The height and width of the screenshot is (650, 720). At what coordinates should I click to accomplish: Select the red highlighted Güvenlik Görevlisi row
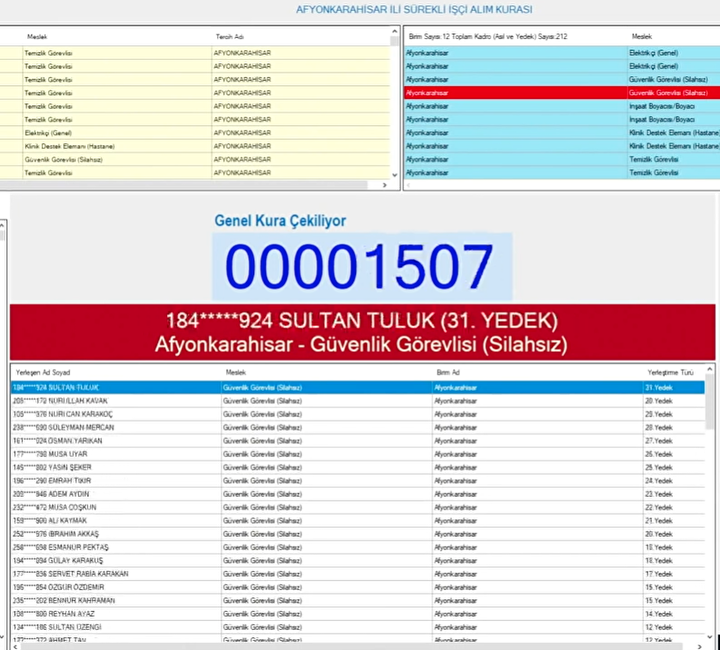[562, 93]
